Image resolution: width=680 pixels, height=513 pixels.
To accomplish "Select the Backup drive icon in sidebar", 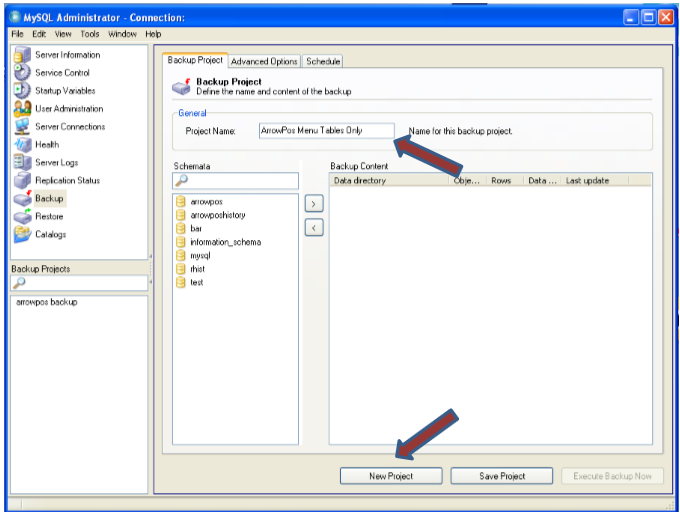I will 23,198.
